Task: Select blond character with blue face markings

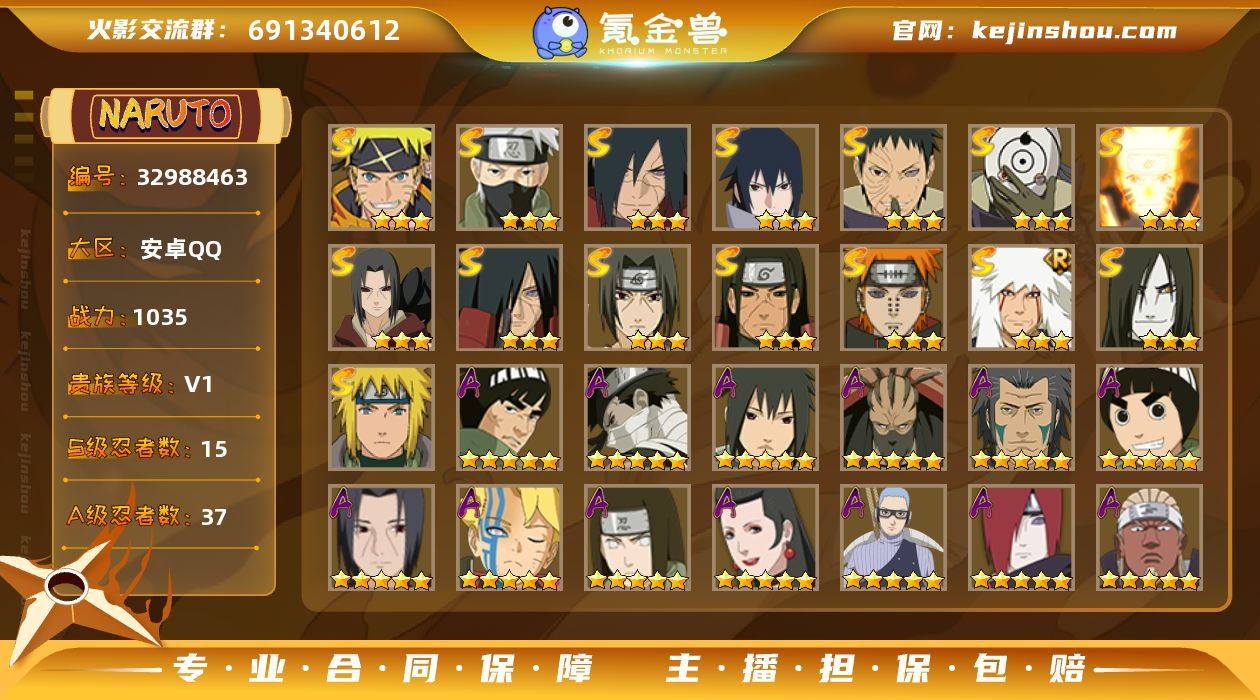Action: [510, 538]
